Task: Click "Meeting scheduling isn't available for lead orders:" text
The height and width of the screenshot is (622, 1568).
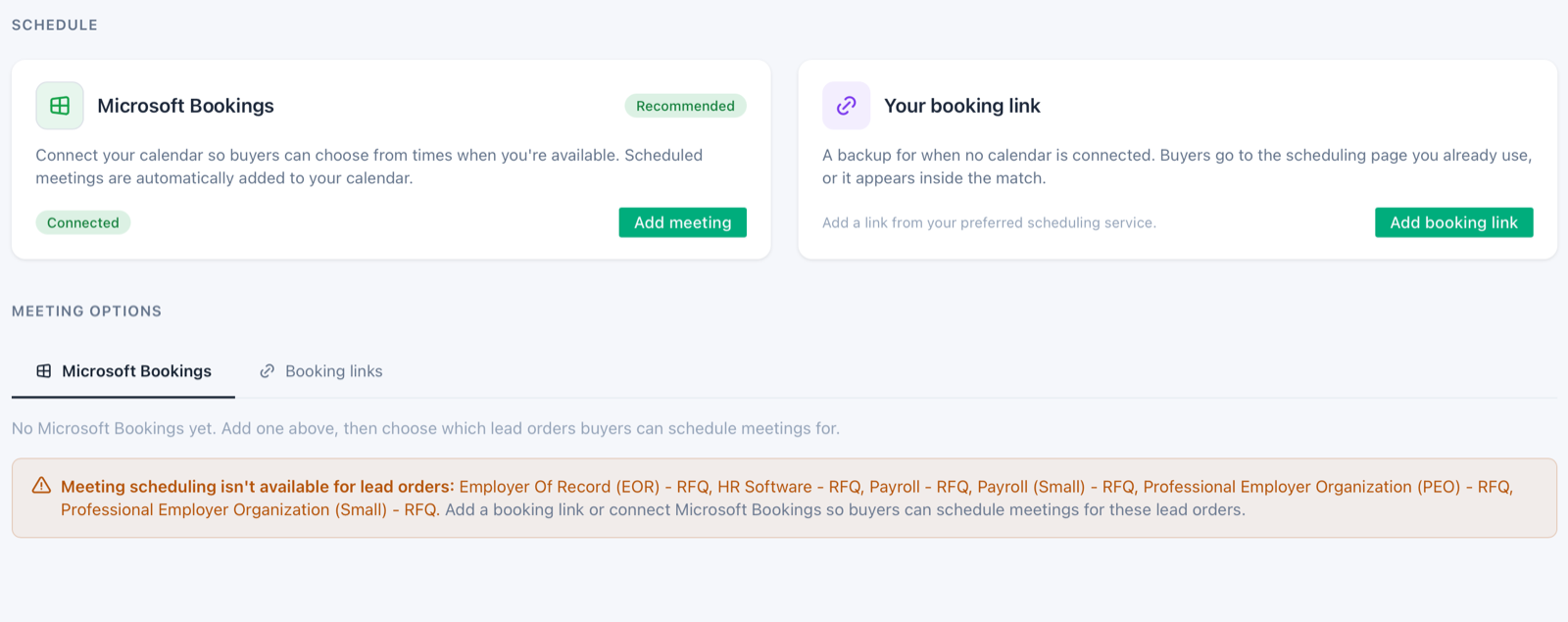Action: pyautogui.click(x=258, y=487)
